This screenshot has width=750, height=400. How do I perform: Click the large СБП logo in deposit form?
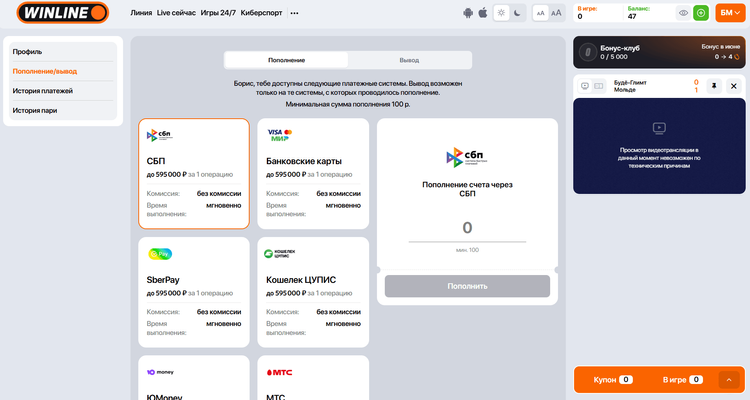467,157
